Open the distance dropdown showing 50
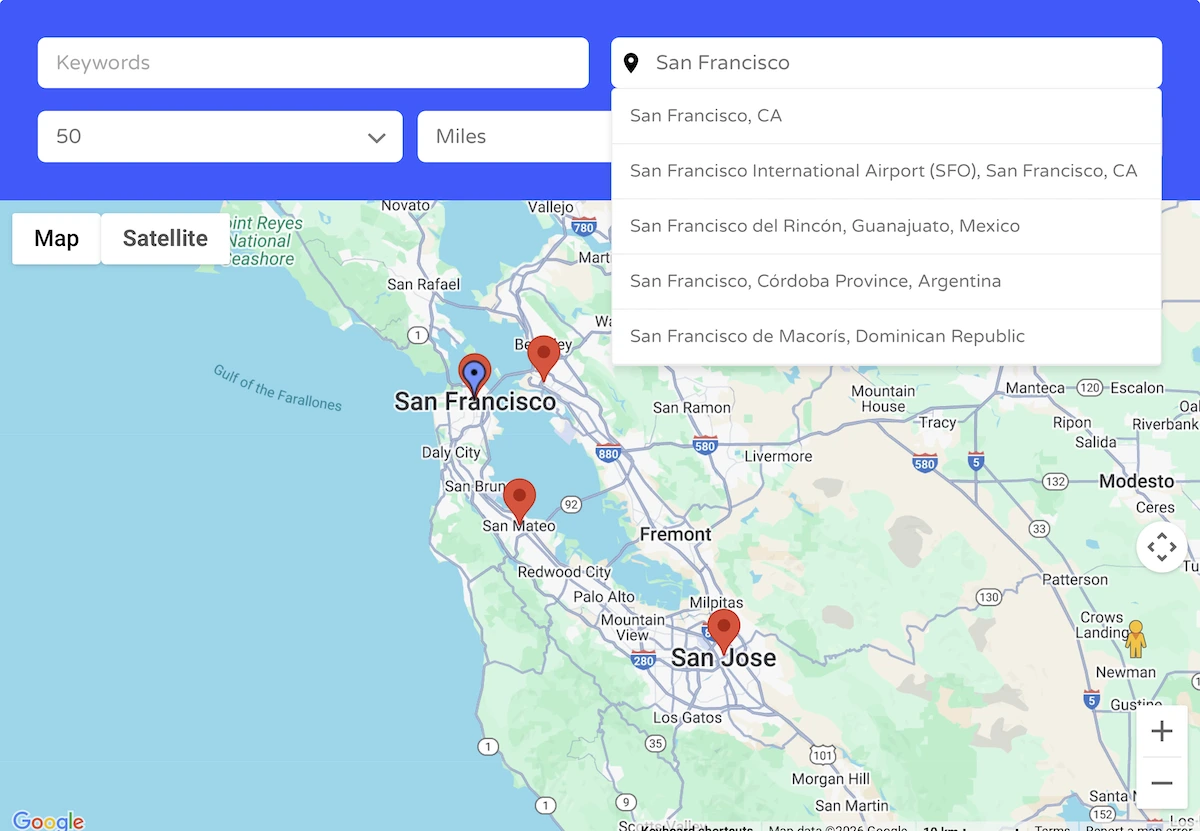The height and width of the screenshot is (831, 1200). point(220,136)
